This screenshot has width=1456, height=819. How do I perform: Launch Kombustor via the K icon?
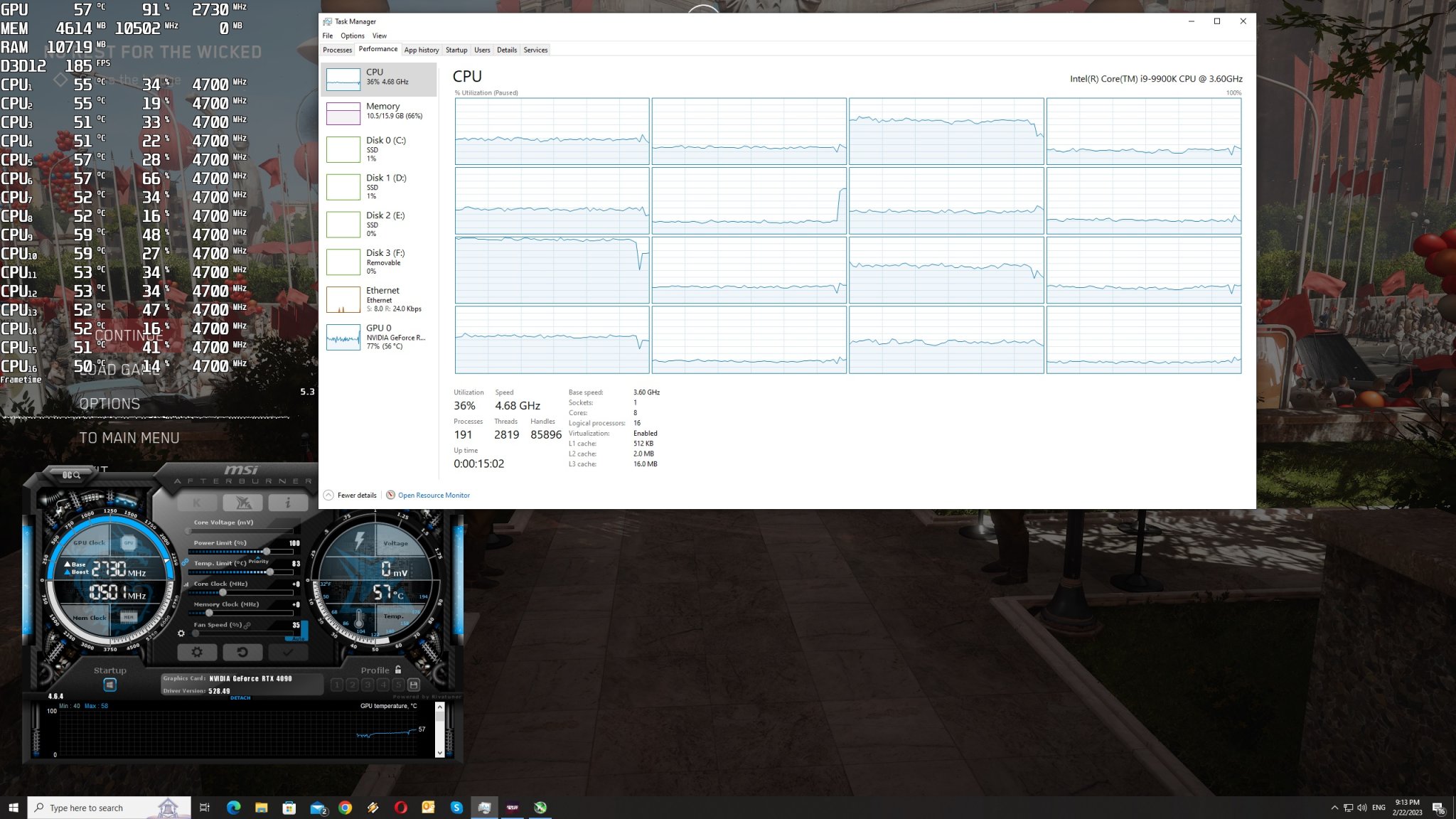pos(197,502)
